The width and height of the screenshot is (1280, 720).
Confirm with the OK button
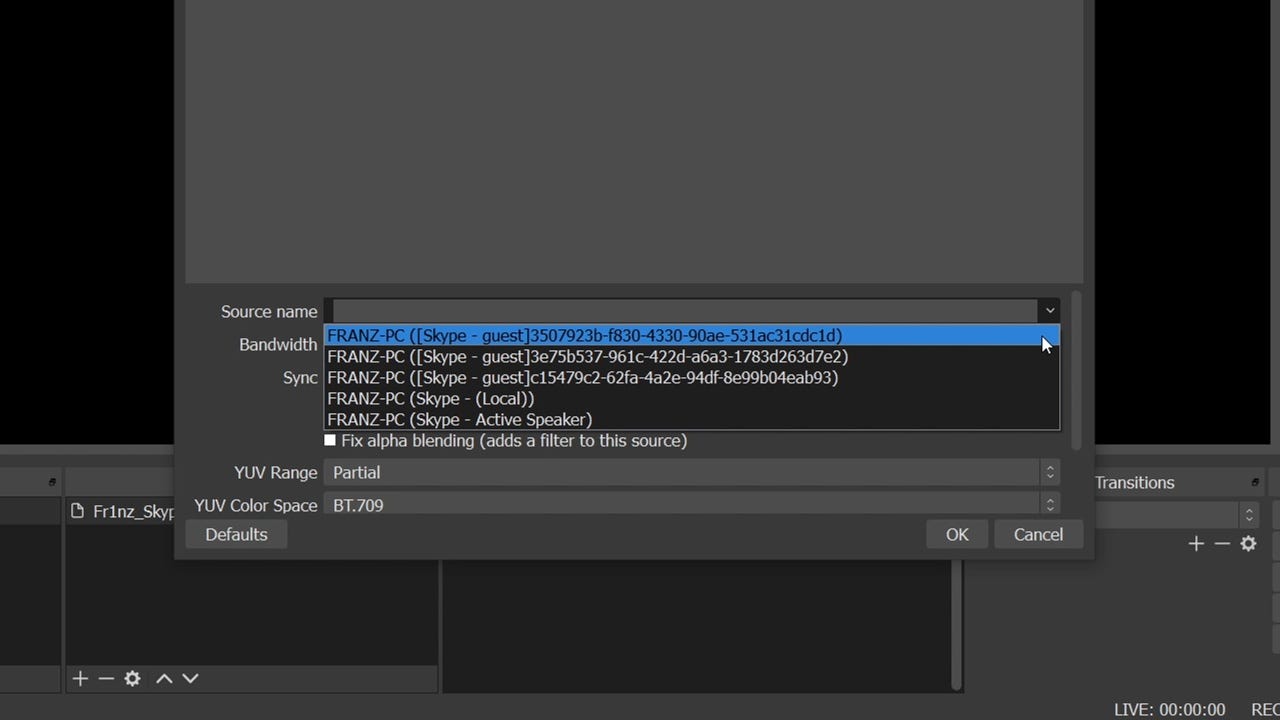click(957, 534)
